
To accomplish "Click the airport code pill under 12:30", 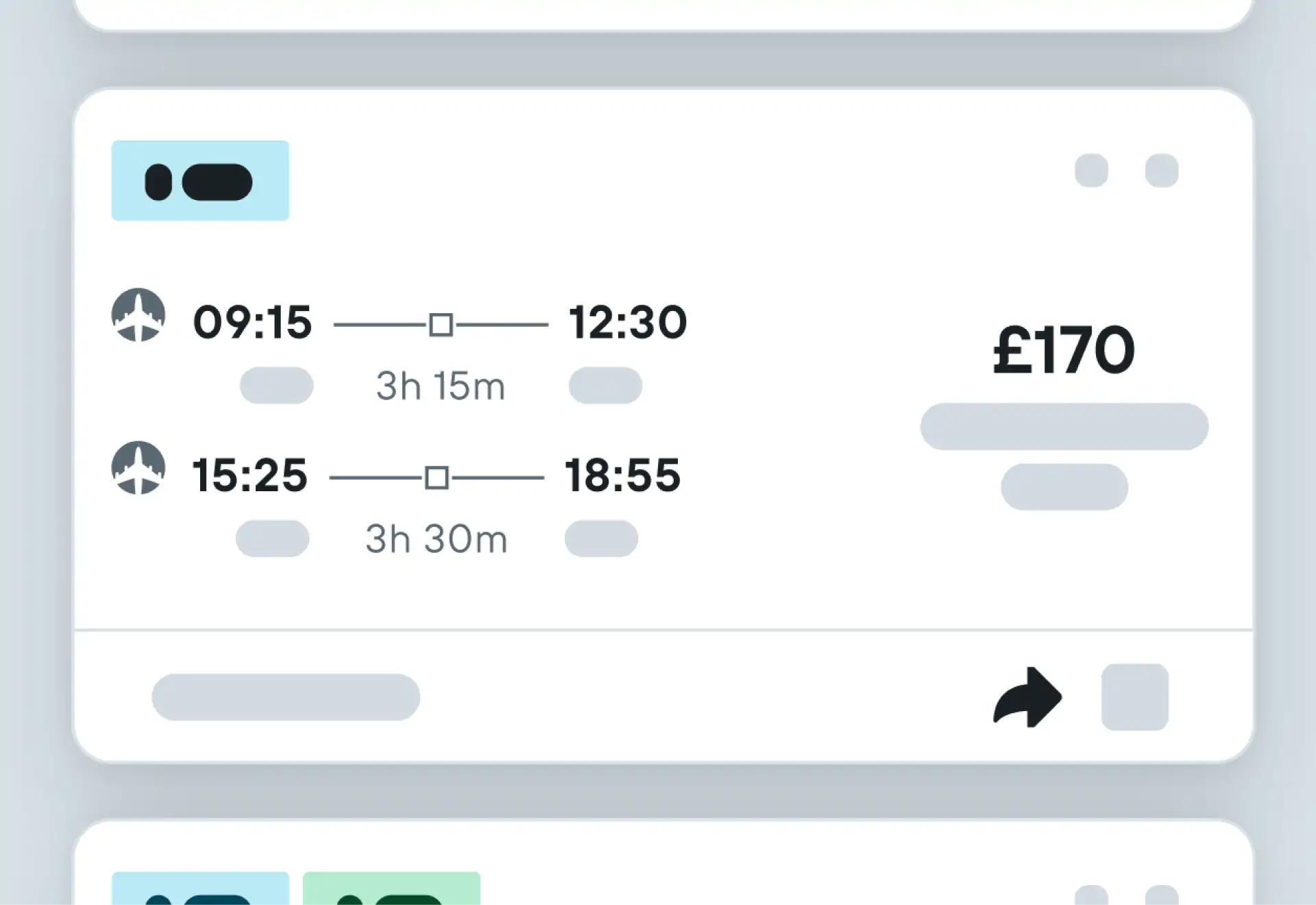I will pyautogui.click(x=605, y=386).
